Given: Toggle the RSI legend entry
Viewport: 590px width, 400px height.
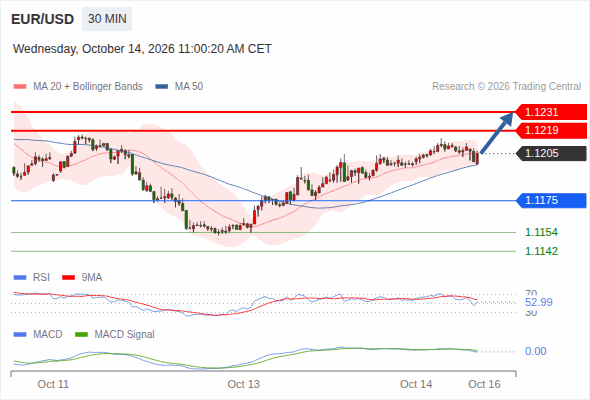Looking at the screenshot, I should 32,278.
